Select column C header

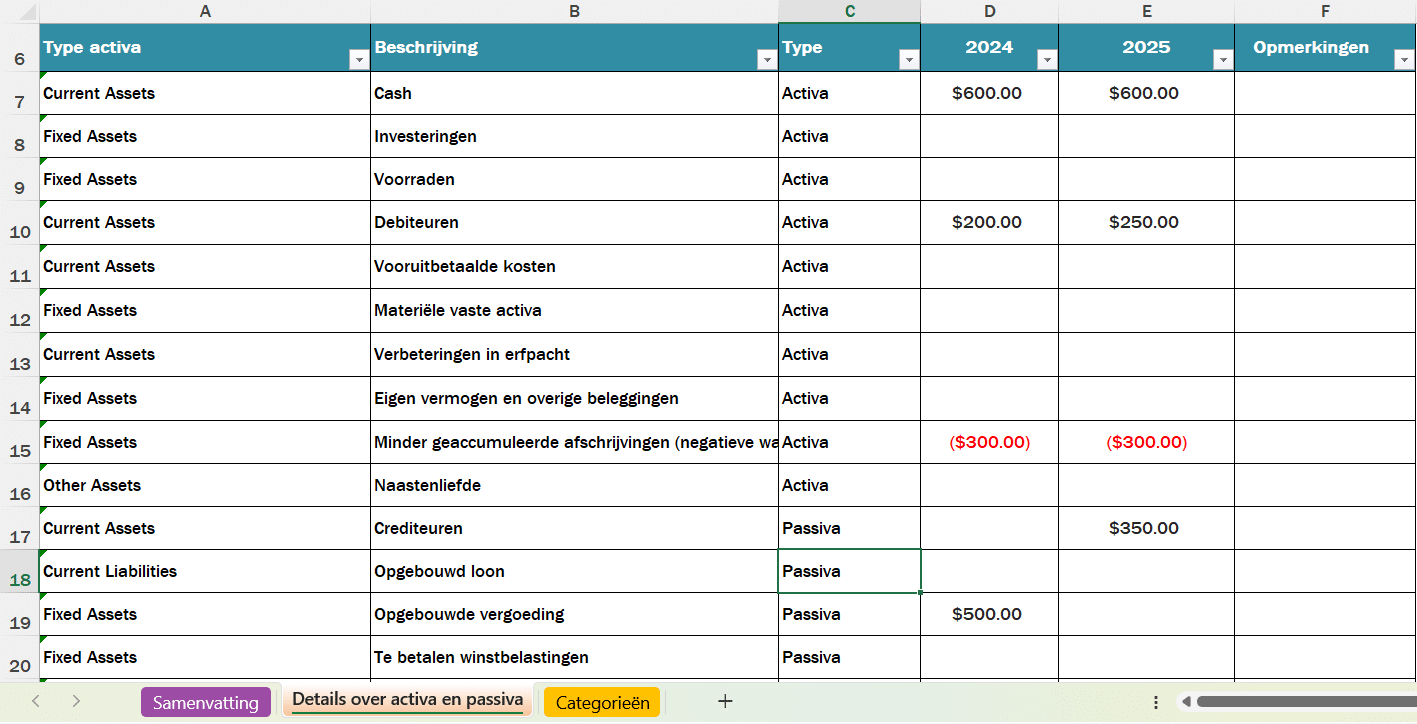pos(849,12)
